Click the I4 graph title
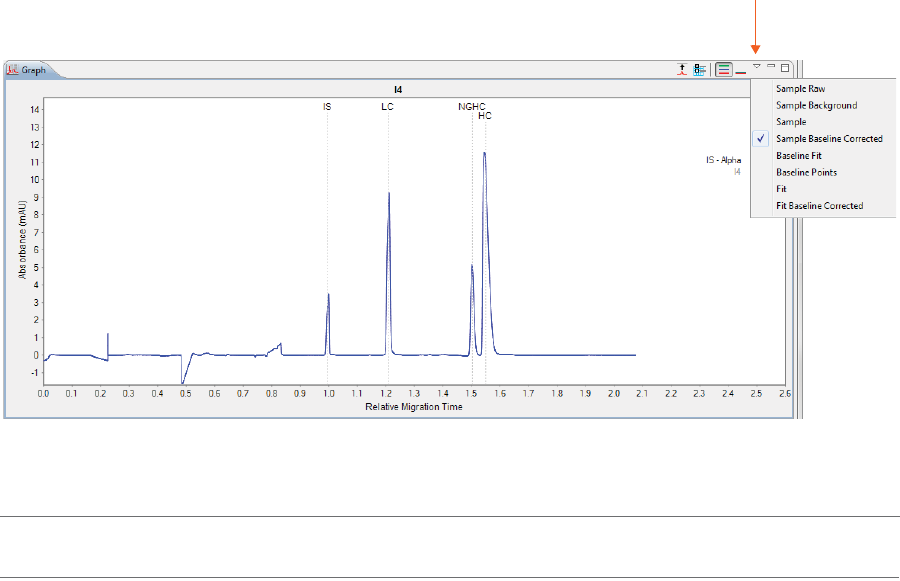Image resolution: width=900 pixels, height=581 pixels. [x=398, y=90]
